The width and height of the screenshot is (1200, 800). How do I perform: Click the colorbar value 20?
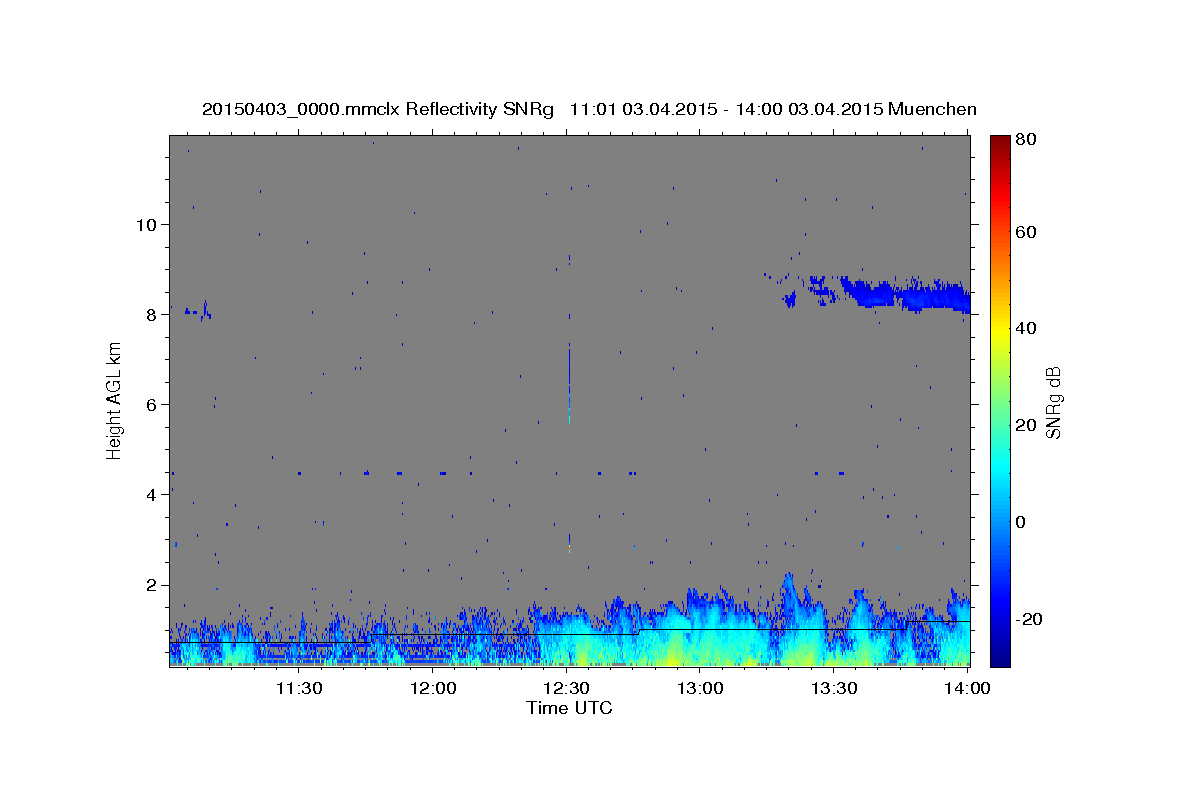[x=1025, y=425]
